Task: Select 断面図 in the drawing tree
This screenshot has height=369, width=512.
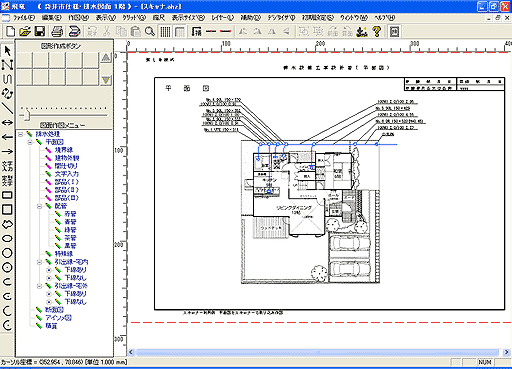Action: 54,310
